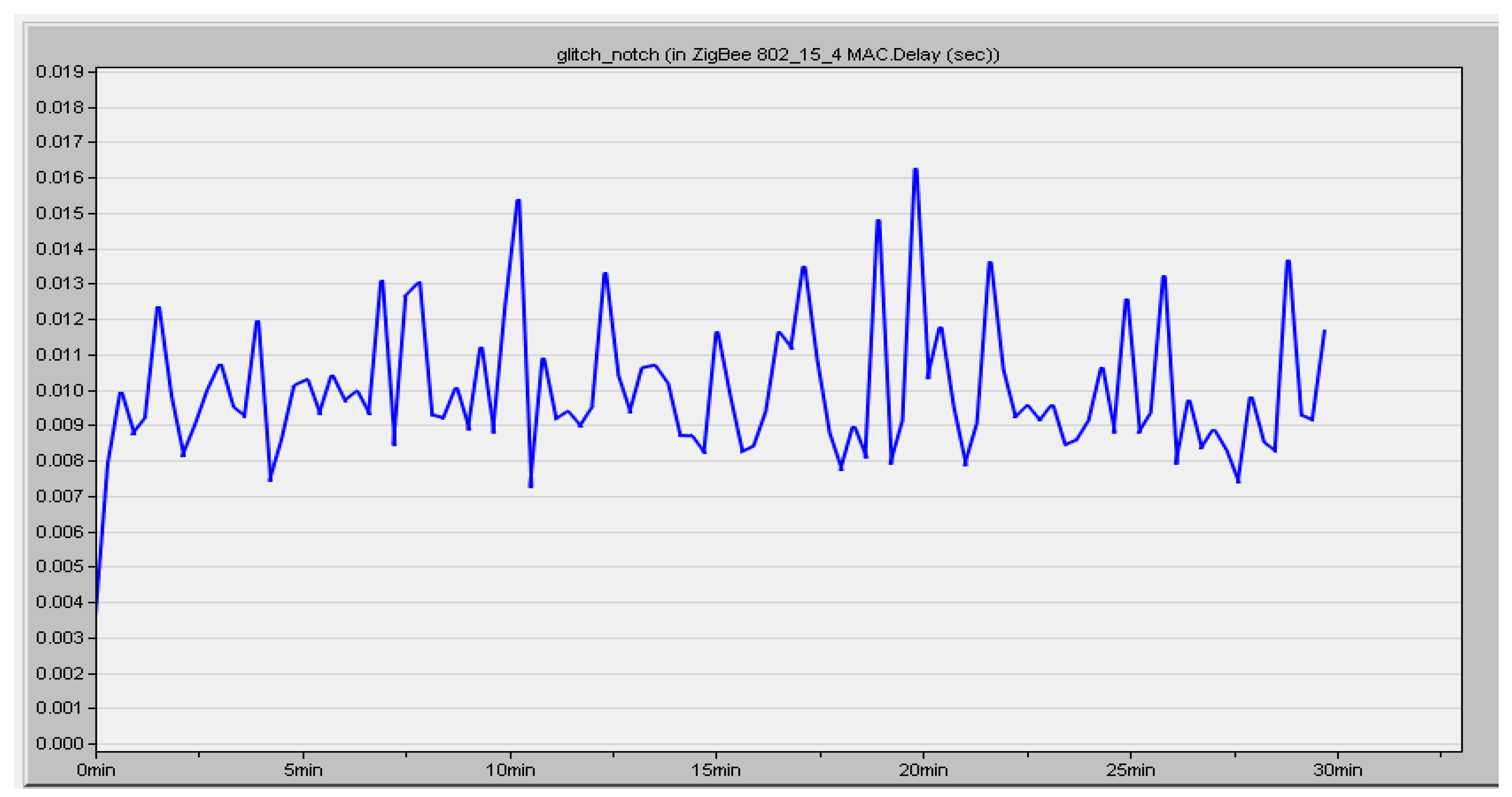This screenshot has height=797, width=1512.
Task: Click the 0.004 y-axis label
Action: 59,602
